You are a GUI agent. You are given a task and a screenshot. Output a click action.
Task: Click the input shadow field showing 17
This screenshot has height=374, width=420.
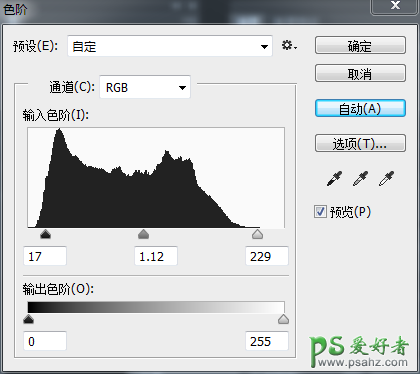[x=45, y=256]
